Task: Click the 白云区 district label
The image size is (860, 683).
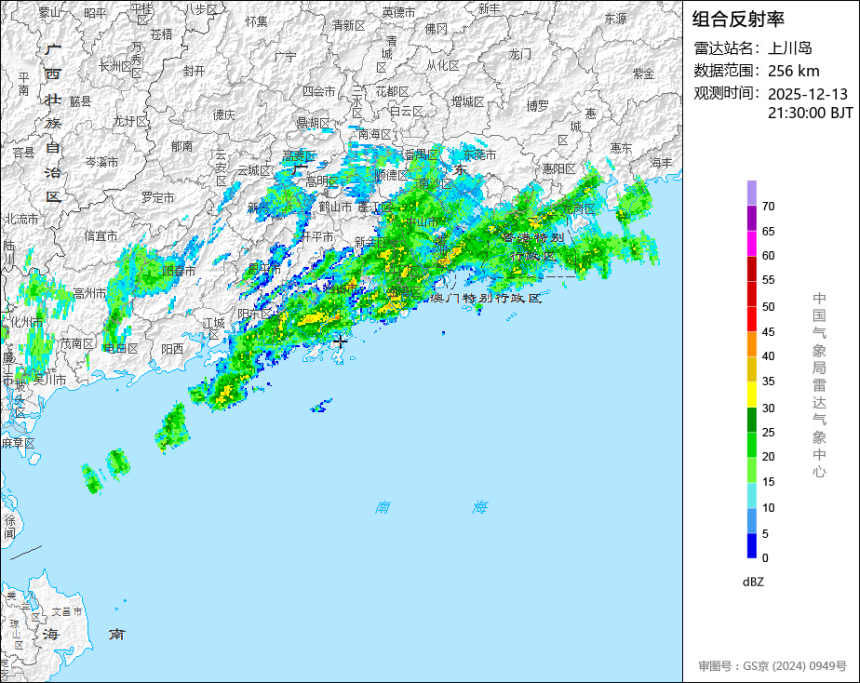Action: [x=406, y=111]
